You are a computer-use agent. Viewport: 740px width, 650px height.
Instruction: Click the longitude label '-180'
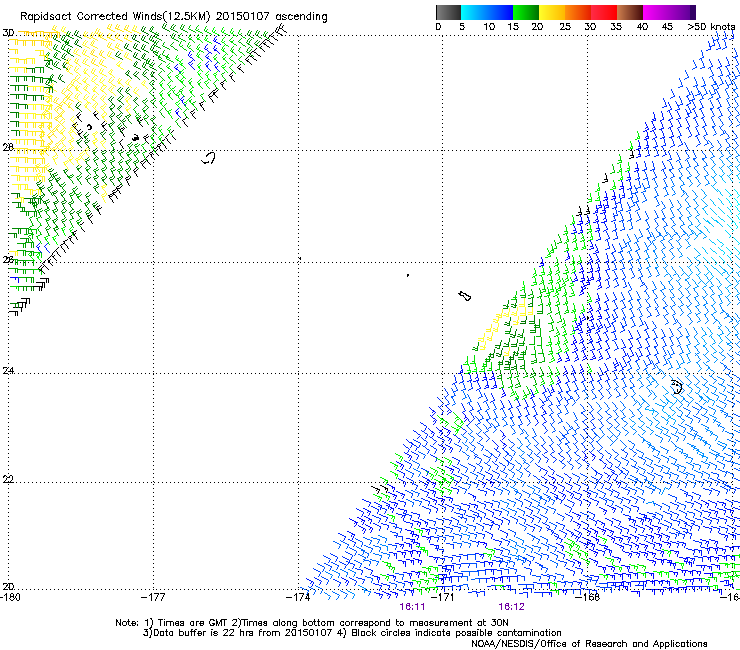tap(10, 597)
